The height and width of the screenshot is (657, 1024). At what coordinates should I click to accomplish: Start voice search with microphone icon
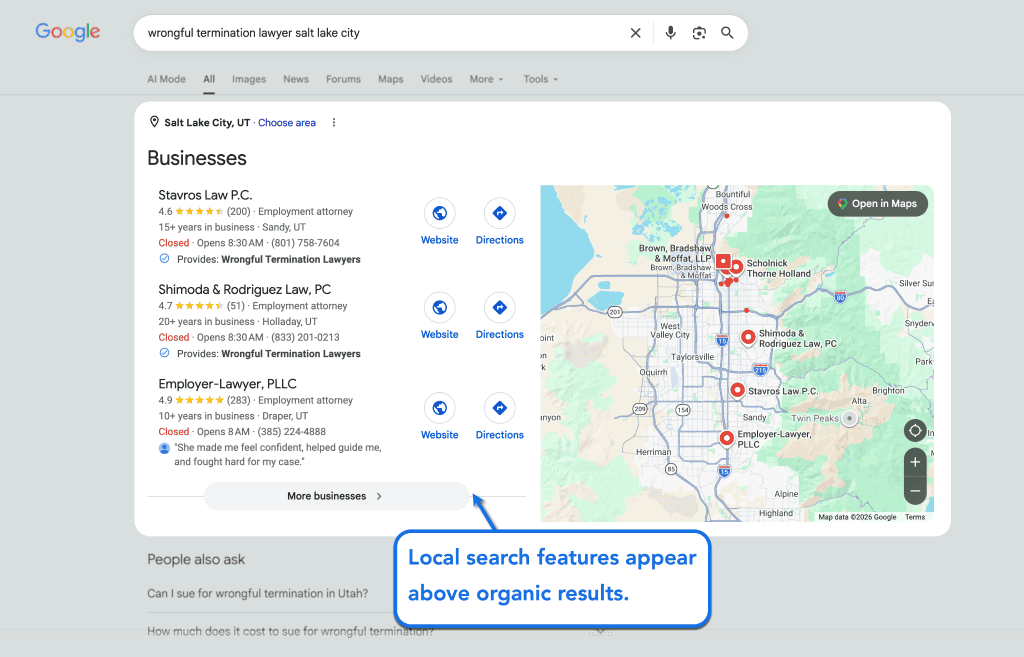[670, 33]
